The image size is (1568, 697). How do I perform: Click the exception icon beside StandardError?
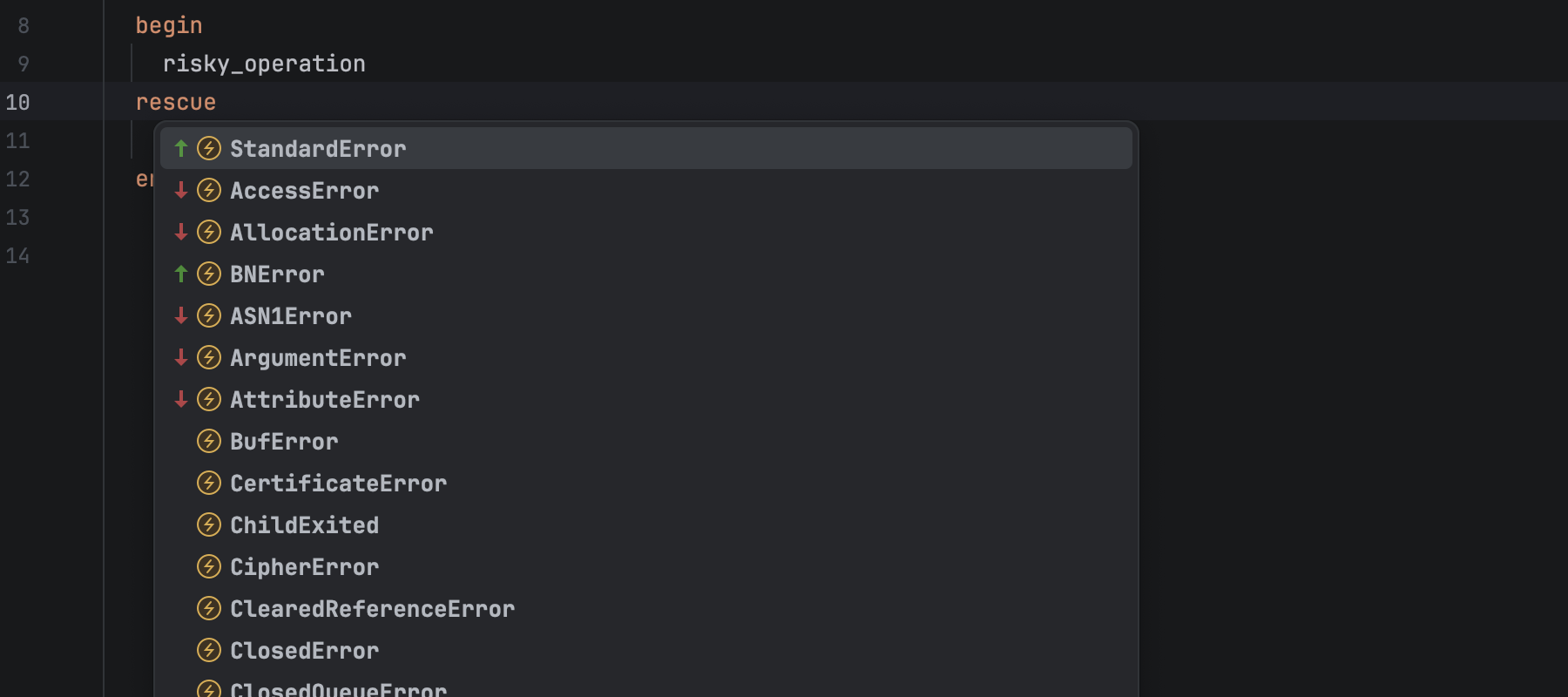point(209,148)
